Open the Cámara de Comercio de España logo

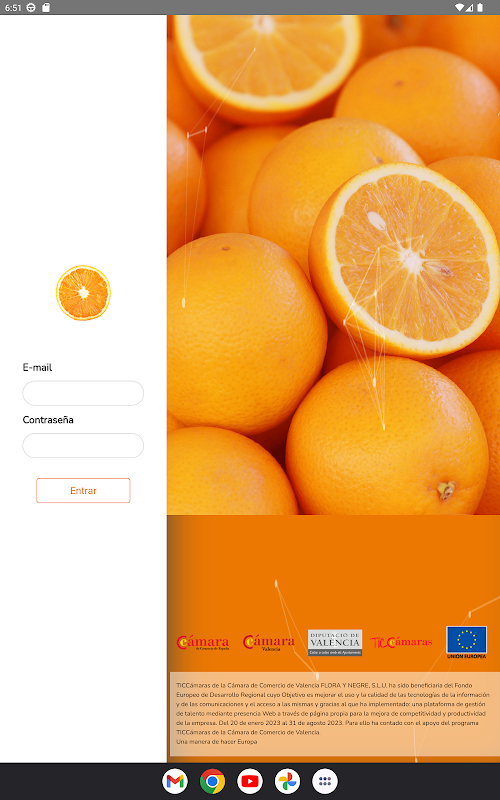point(203,642)
